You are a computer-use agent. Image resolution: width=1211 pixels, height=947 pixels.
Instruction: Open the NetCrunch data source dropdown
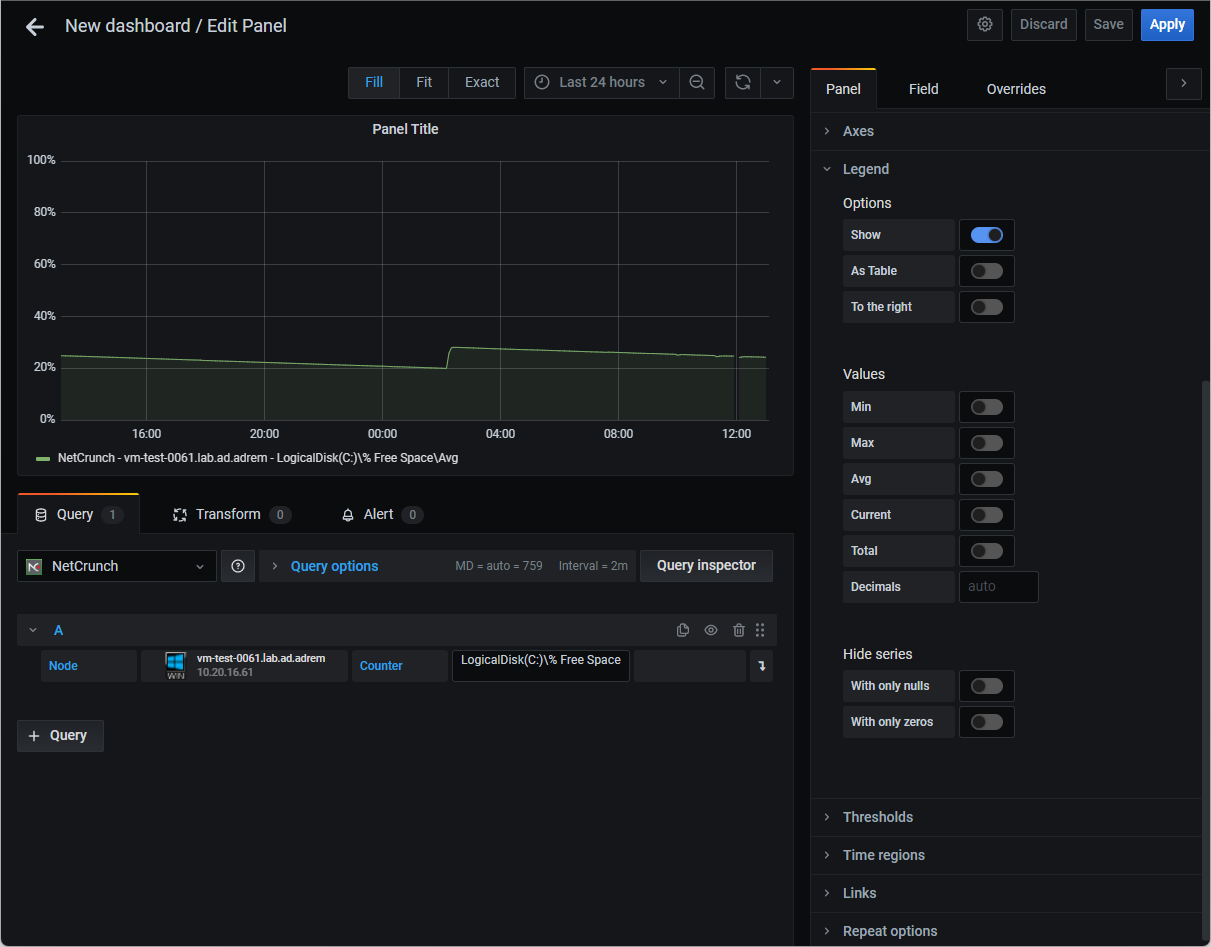pyautogui.click(x=117, y=566)
